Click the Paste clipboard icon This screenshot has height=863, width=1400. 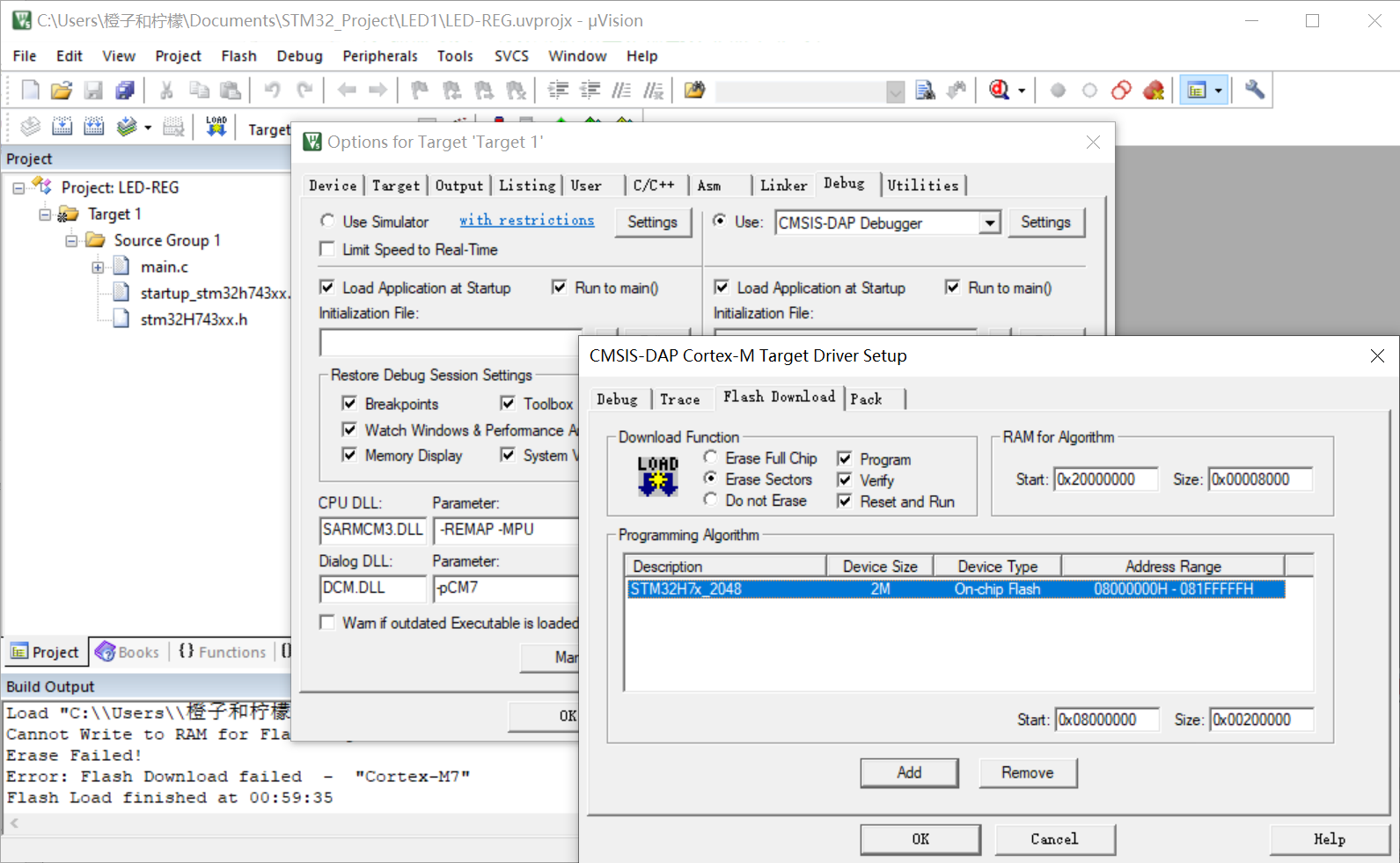point(231,90)
